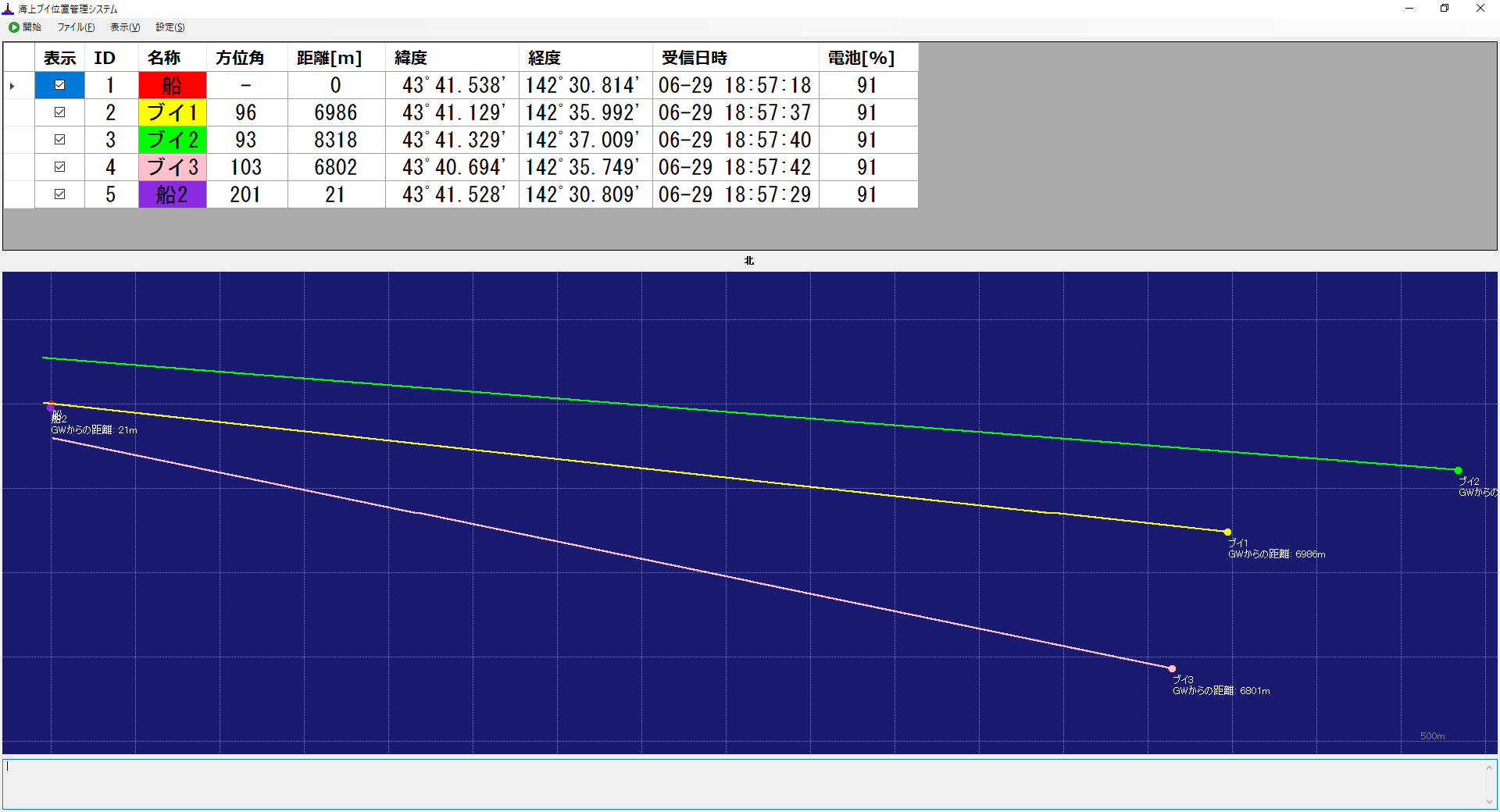
Task: Click the 表示 column header
Action: [x=60, y=58]
